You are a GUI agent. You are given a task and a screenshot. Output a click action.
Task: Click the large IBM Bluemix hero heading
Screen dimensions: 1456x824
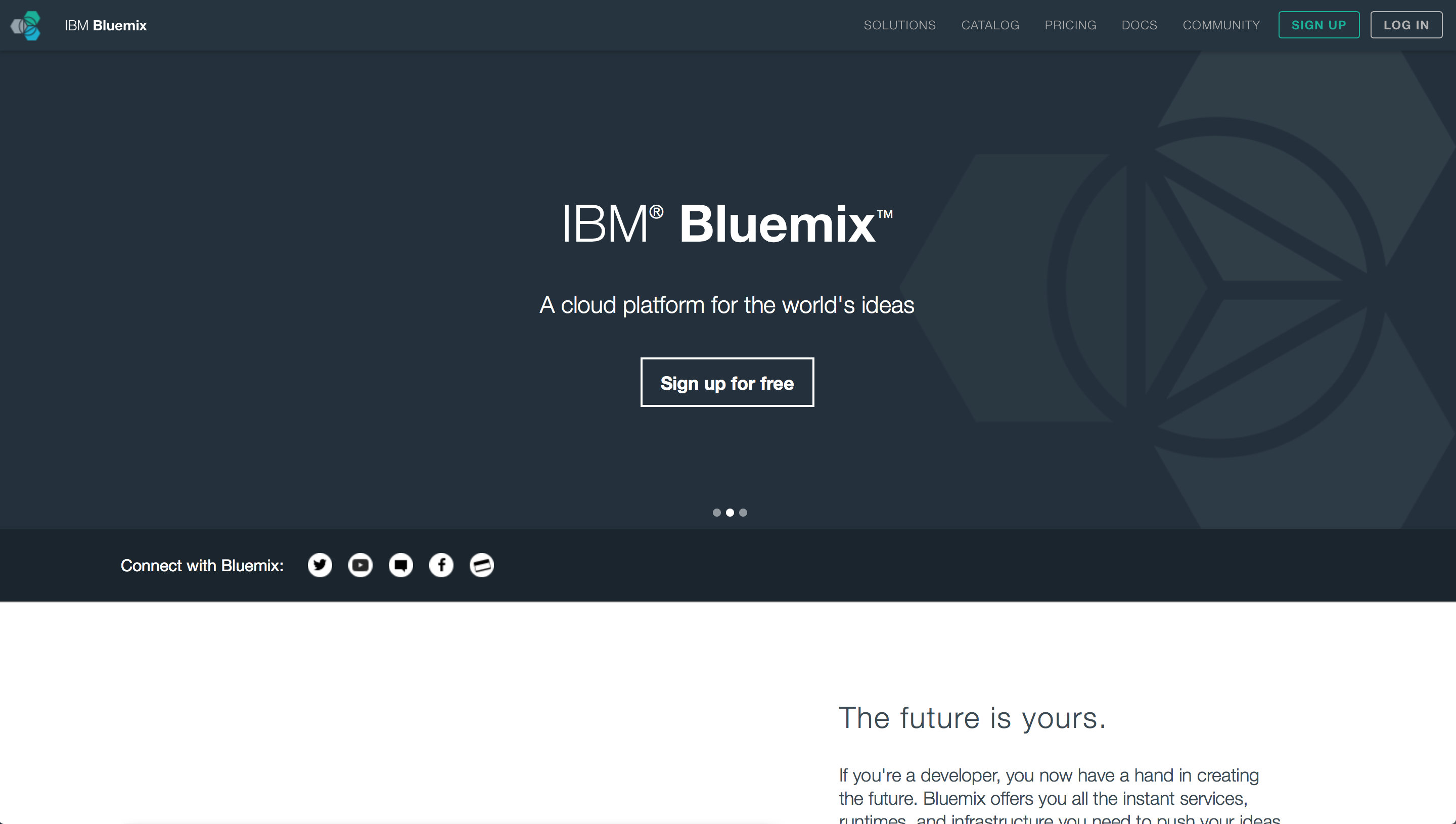(727, 224)
